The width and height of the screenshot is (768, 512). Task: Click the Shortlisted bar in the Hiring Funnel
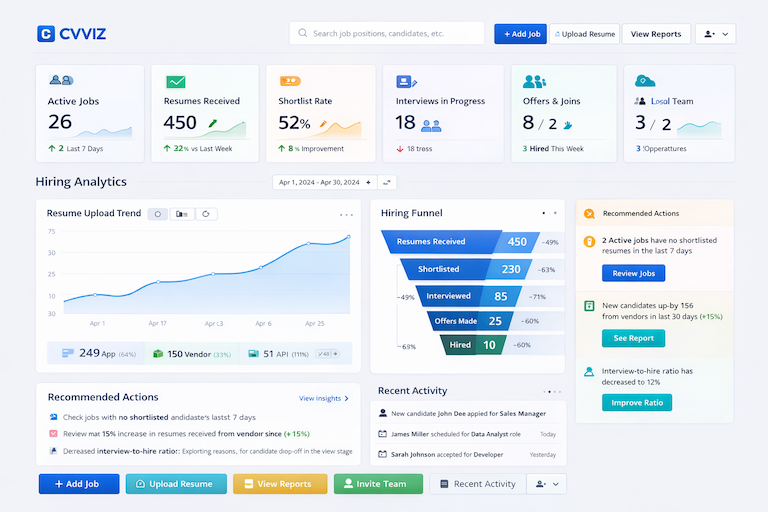pos(465,269)
